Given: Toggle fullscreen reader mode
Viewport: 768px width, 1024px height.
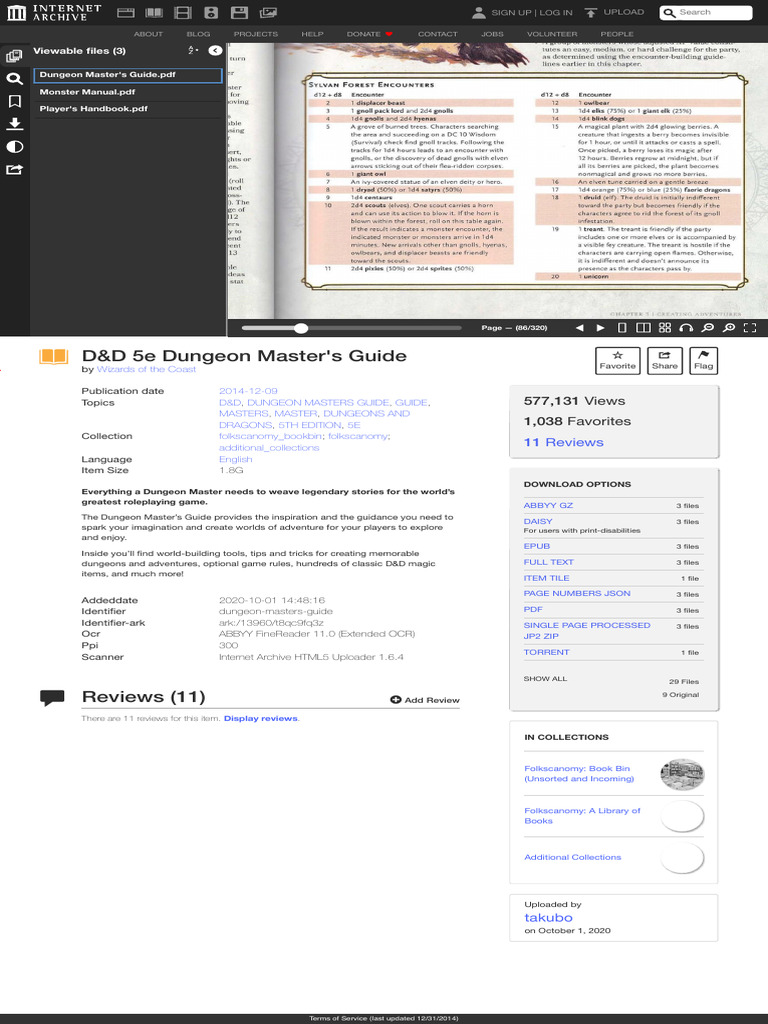Looking at the screenshot, I should [x=750, y=328].
